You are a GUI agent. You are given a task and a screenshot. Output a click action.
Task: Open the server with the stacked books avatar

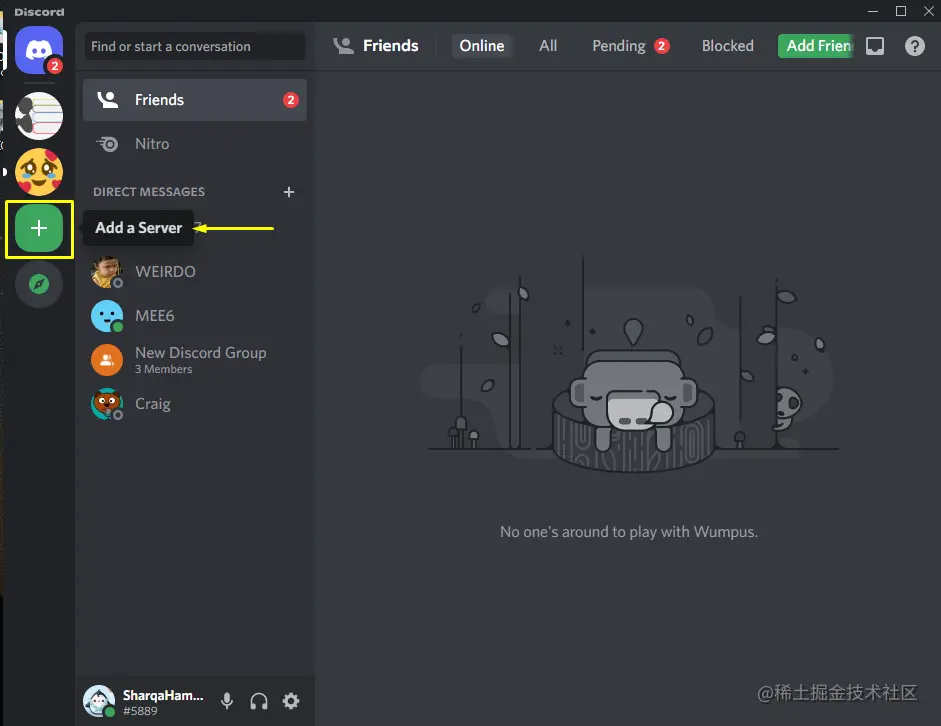pos(39,116)
